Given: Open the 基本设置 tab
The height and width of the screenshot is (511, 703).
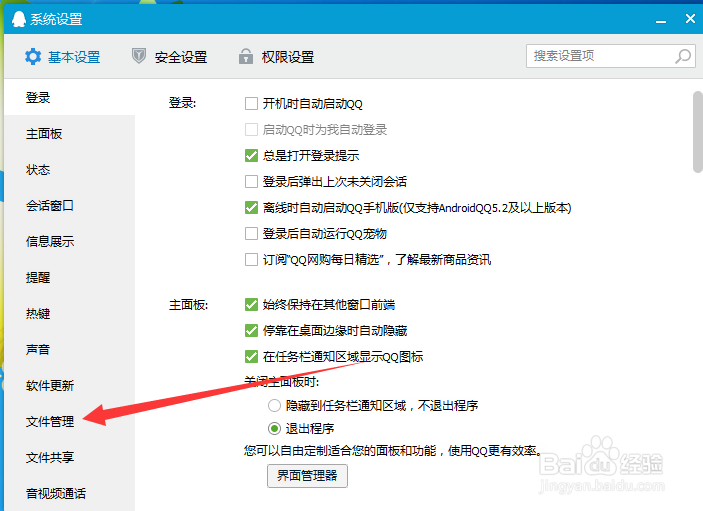Looking at the screenshot, I should (62, 57).
